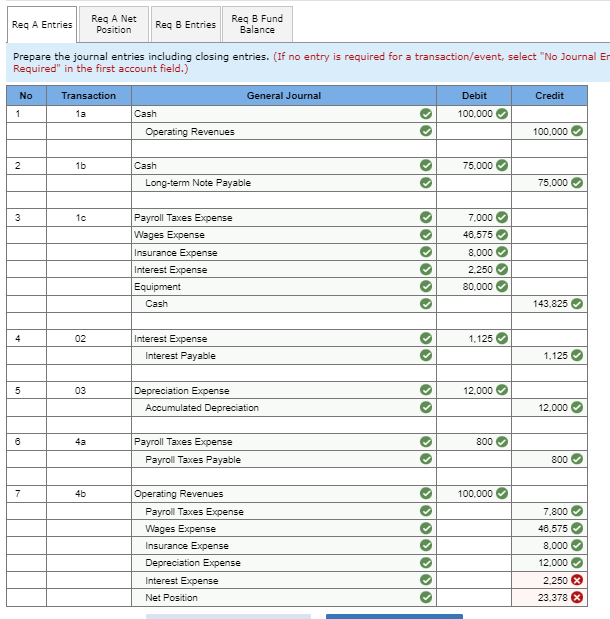Edit the 100,000 Cash debit field

[x=474, y=114]
